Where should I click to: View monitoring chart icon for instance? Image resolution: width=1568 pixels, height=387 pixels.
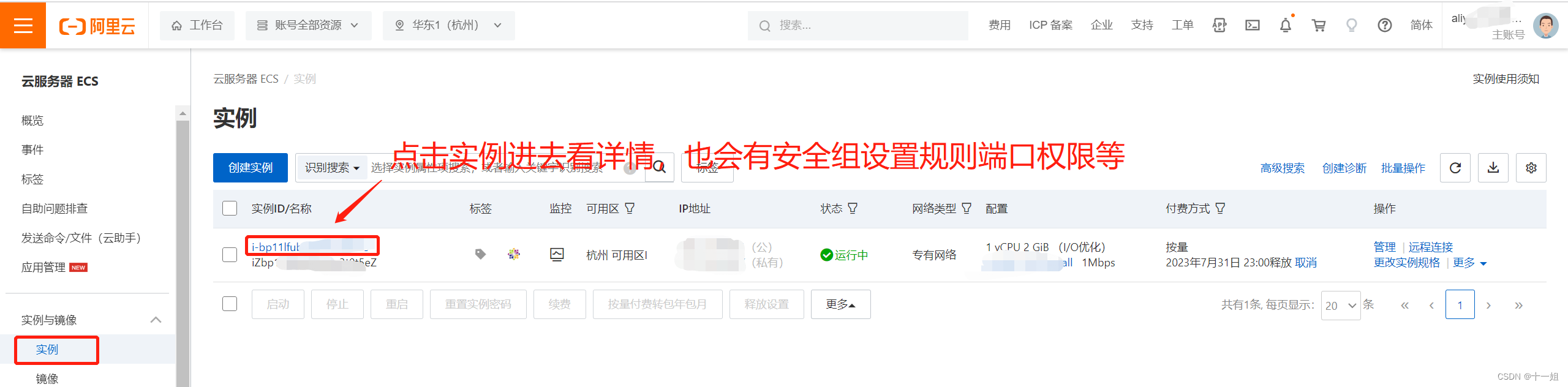(x=557, y=255)
